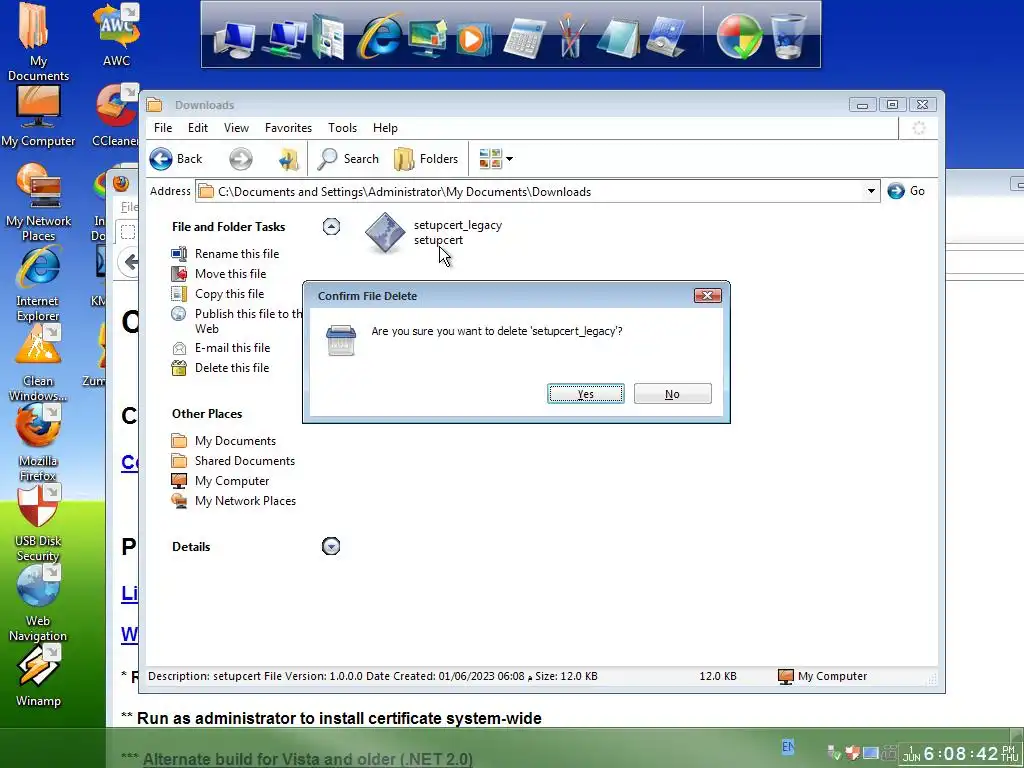This screenshot has width=1024, height=768.
Task: Open the Tools menu
Action: tap(342, 128)
